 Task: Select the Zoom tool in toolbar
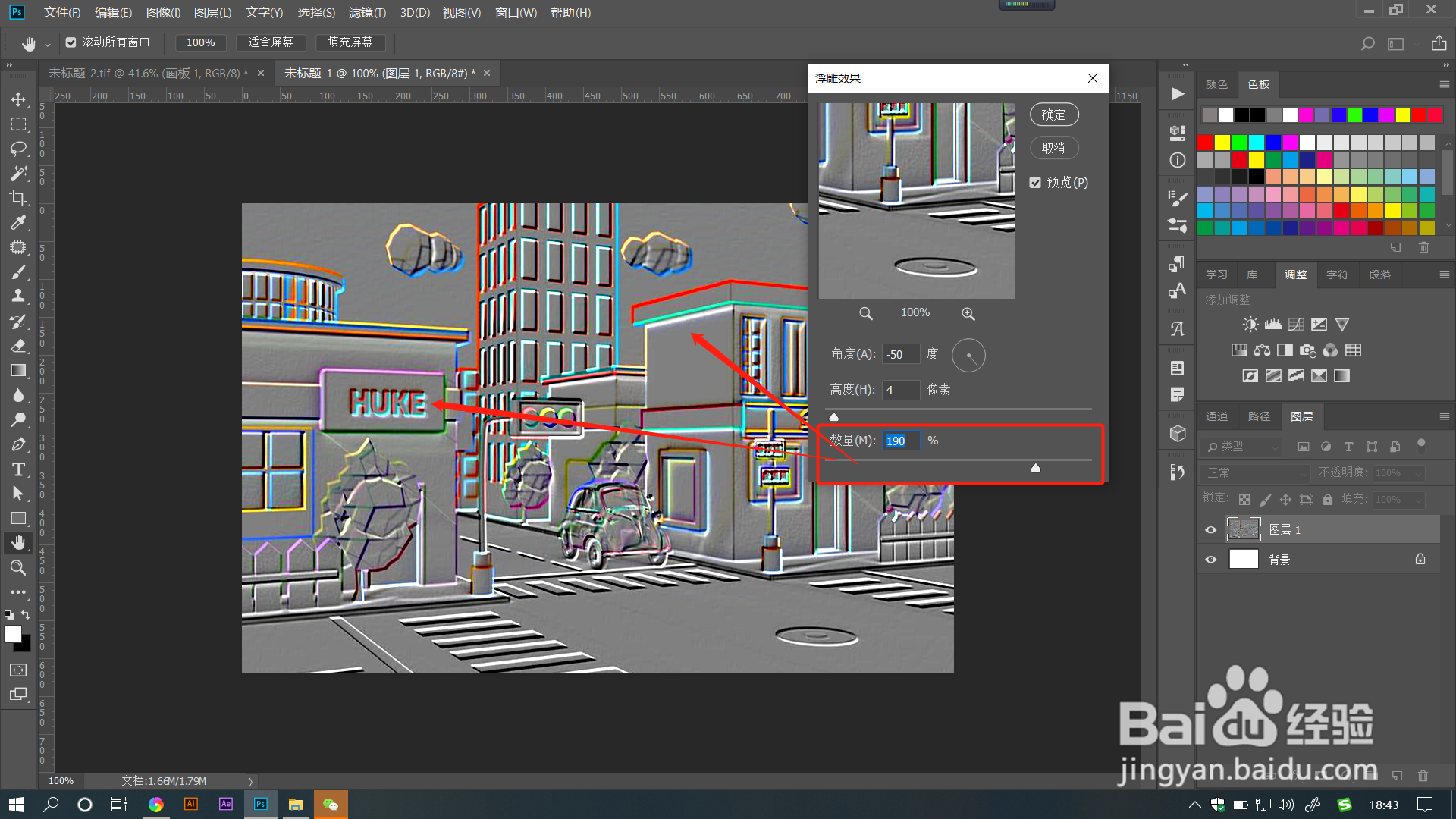pos(18,567)
